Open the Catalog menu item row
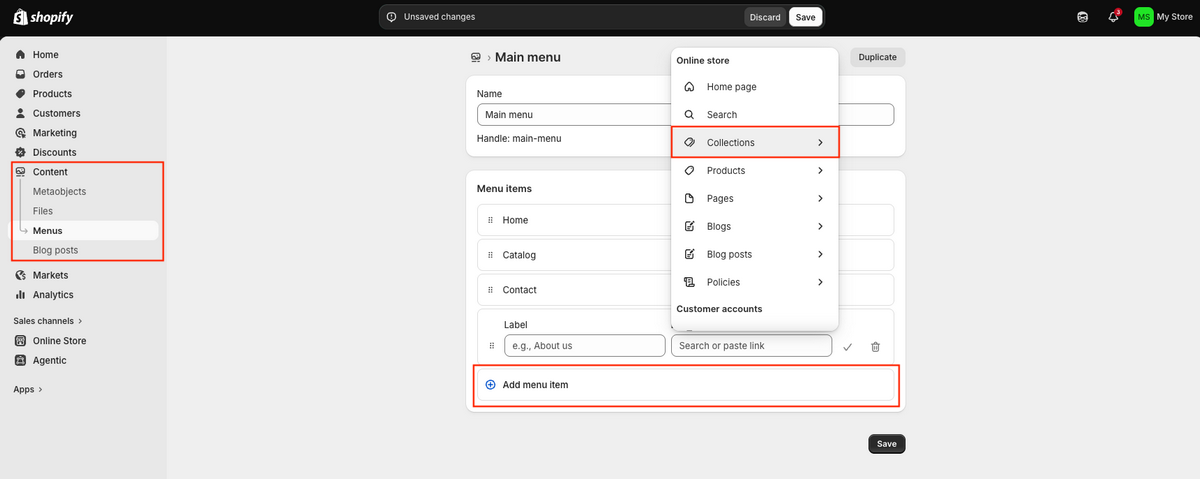Viewport: 1200px width, 479px height. (x=685, y=255)
